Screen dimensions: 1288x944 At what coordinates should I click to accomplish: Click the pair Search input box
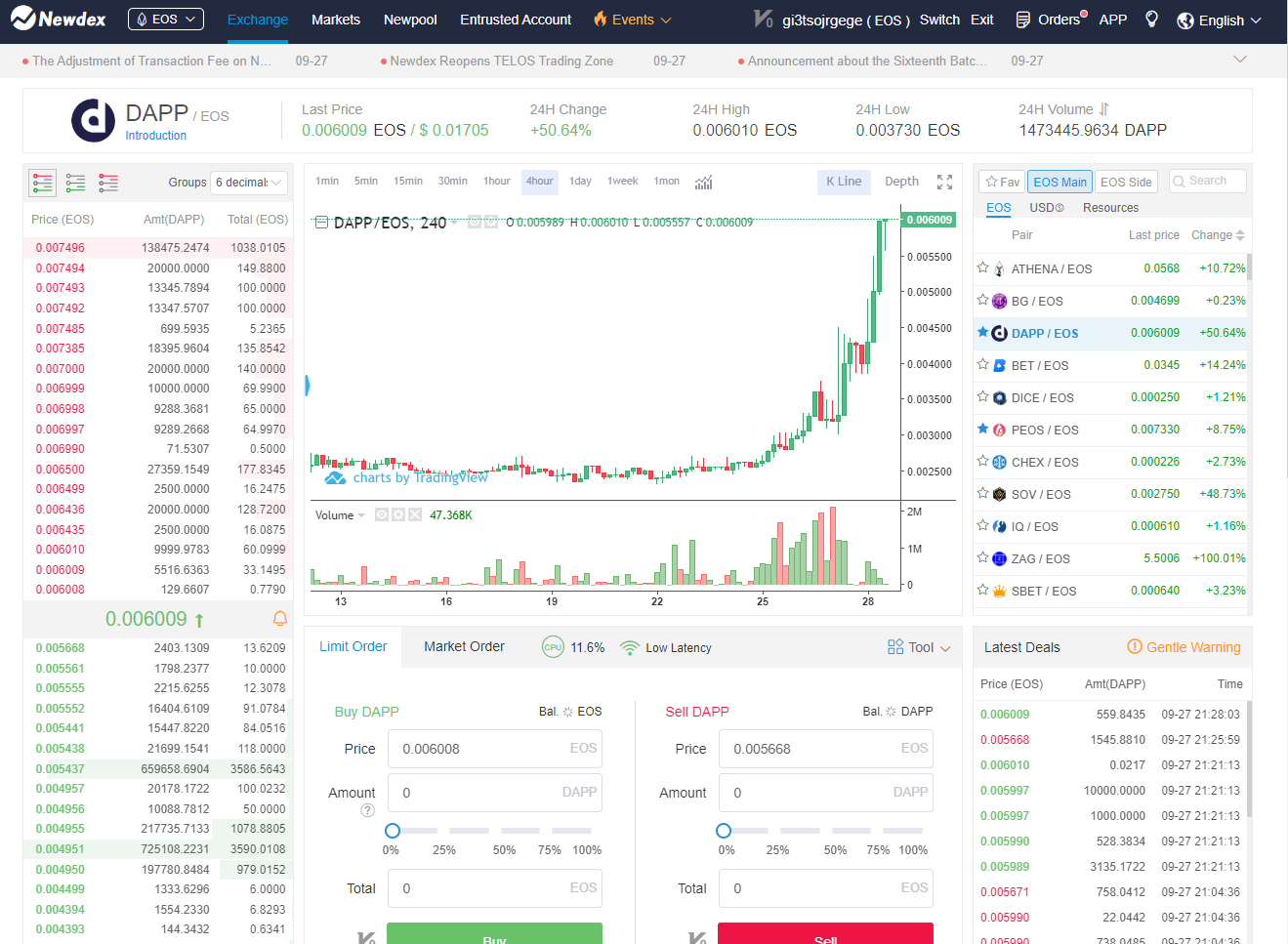click(1207, 181)
